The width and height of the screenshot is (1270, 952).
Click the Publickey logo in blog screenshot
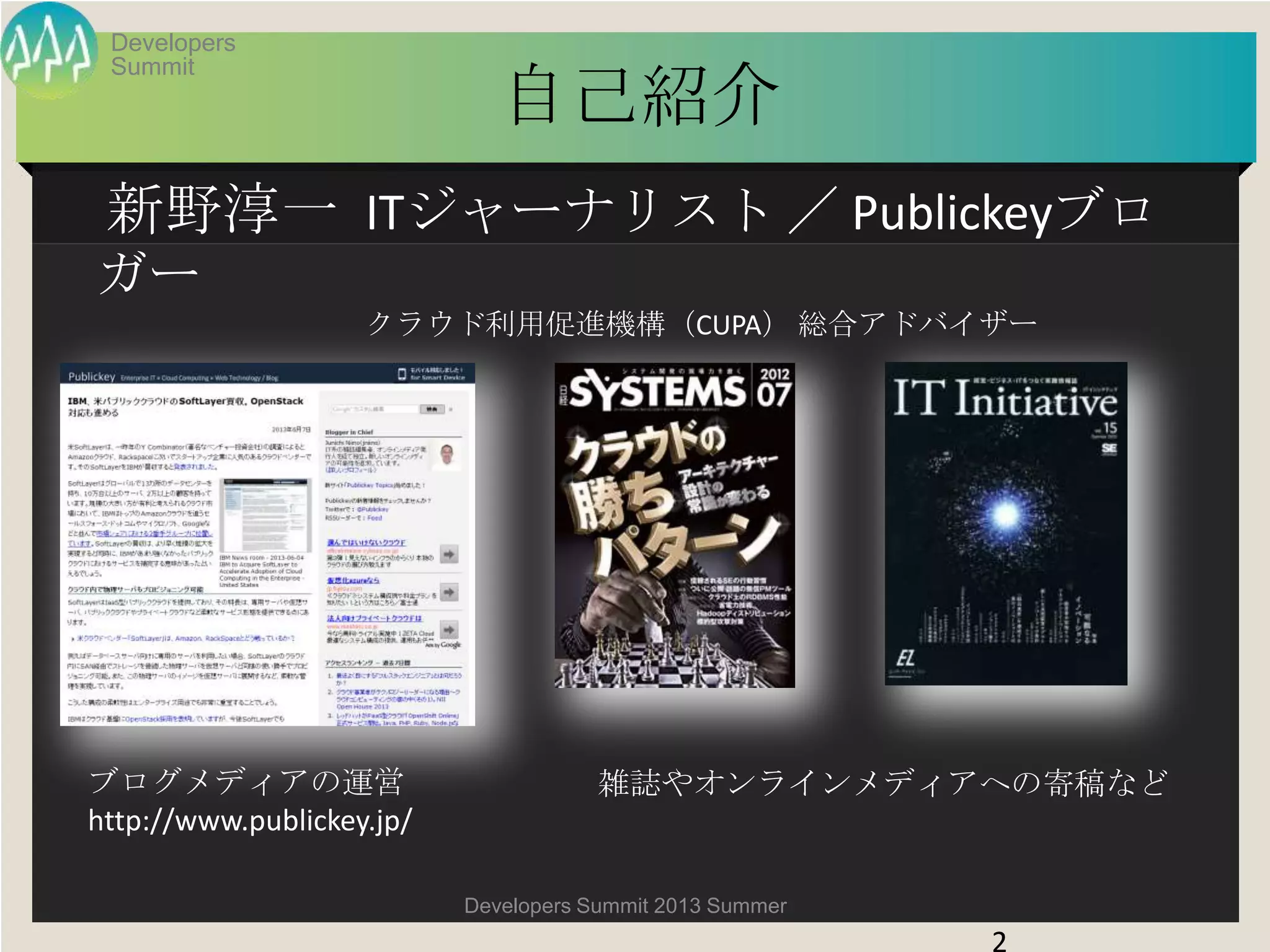tap(92, 376)
